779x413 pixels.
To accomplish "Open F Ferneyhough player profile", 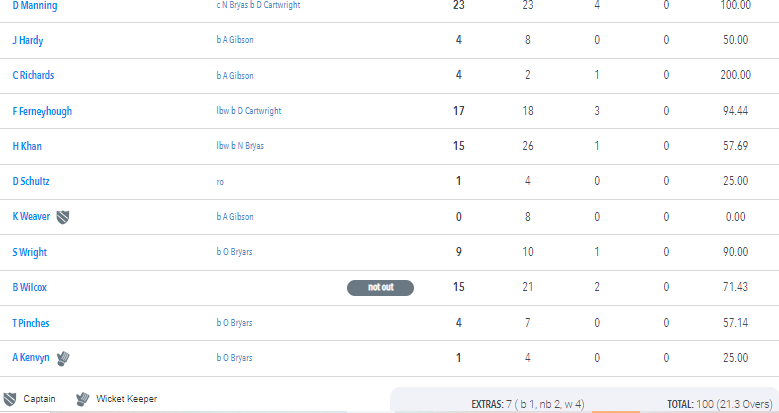I will click(x=42, y=111).
